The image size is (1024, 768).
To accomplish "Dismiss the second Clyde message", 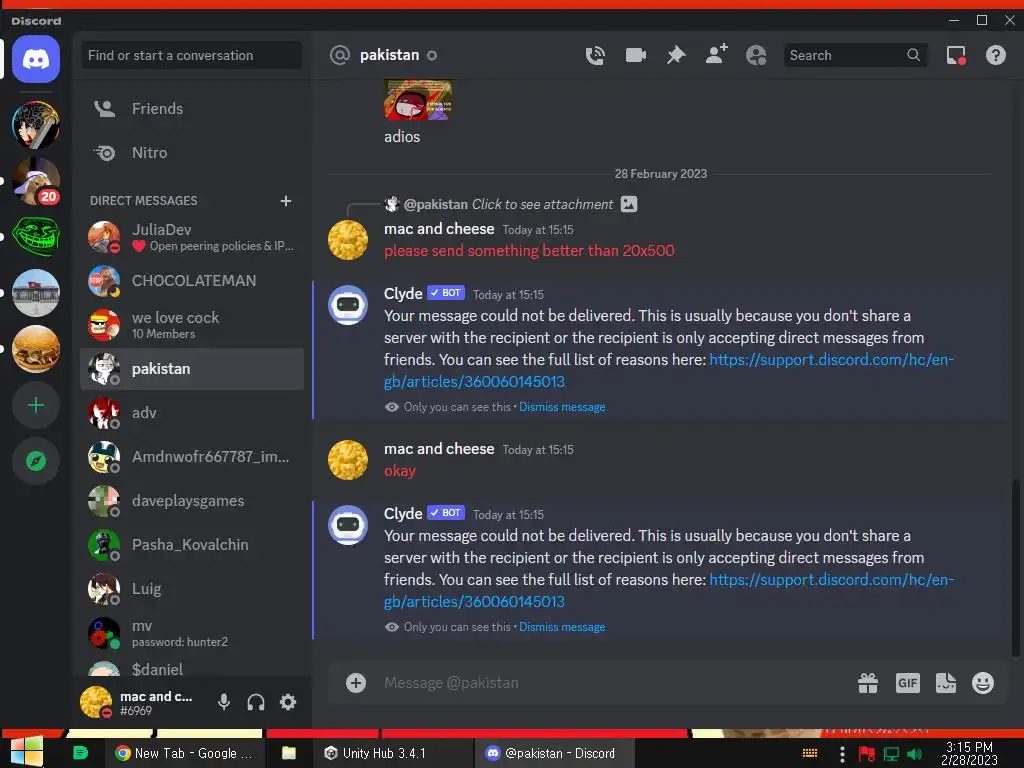I will click(x=562, y=627).
